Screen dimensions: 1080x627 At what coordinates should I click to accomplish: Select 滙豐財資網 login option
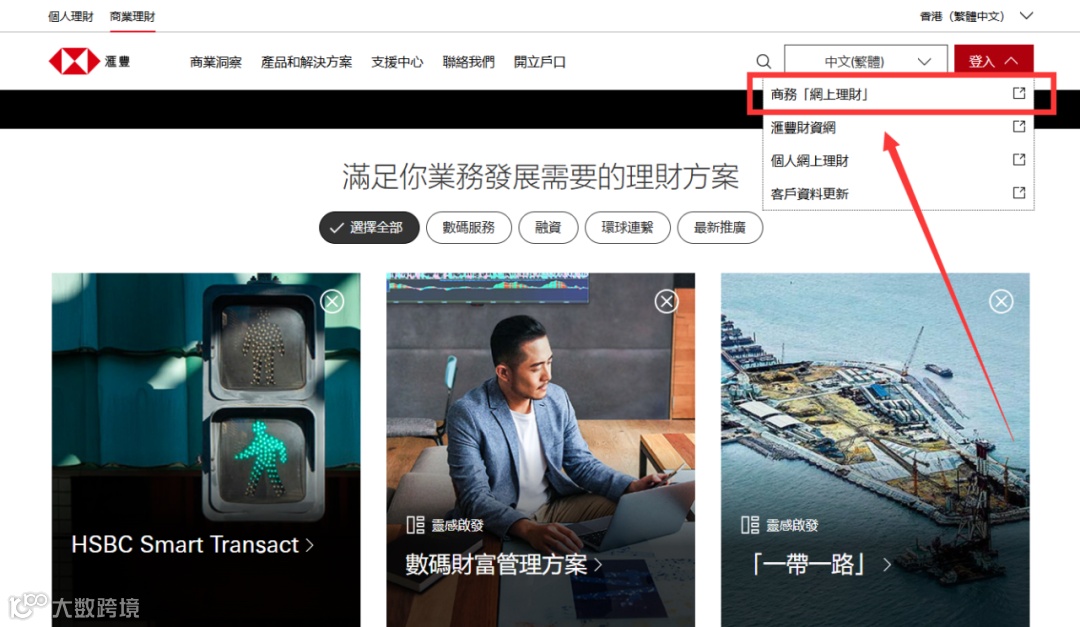click(898, 127)
